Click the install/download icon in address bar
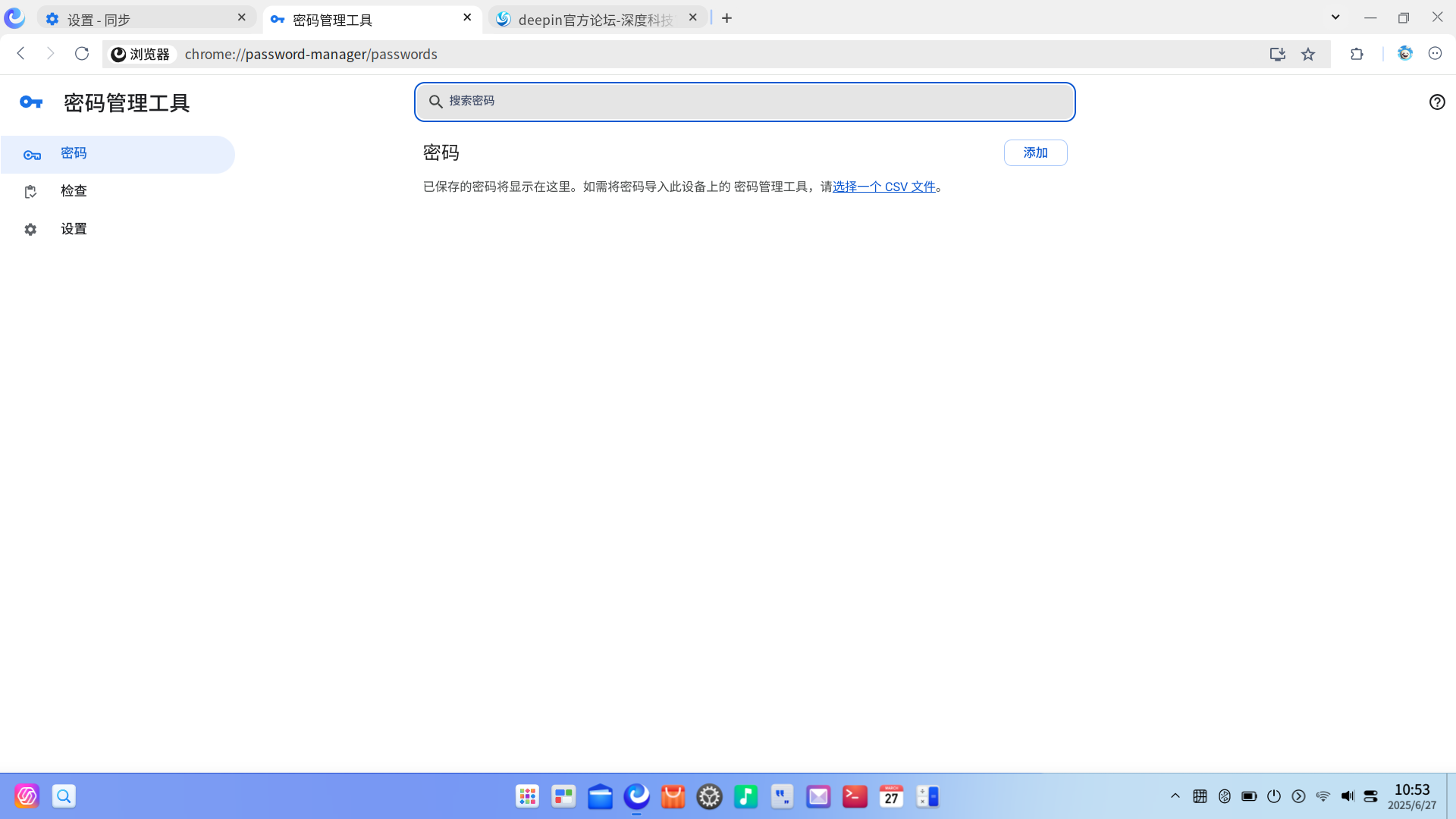 [x=1278, y=54]
